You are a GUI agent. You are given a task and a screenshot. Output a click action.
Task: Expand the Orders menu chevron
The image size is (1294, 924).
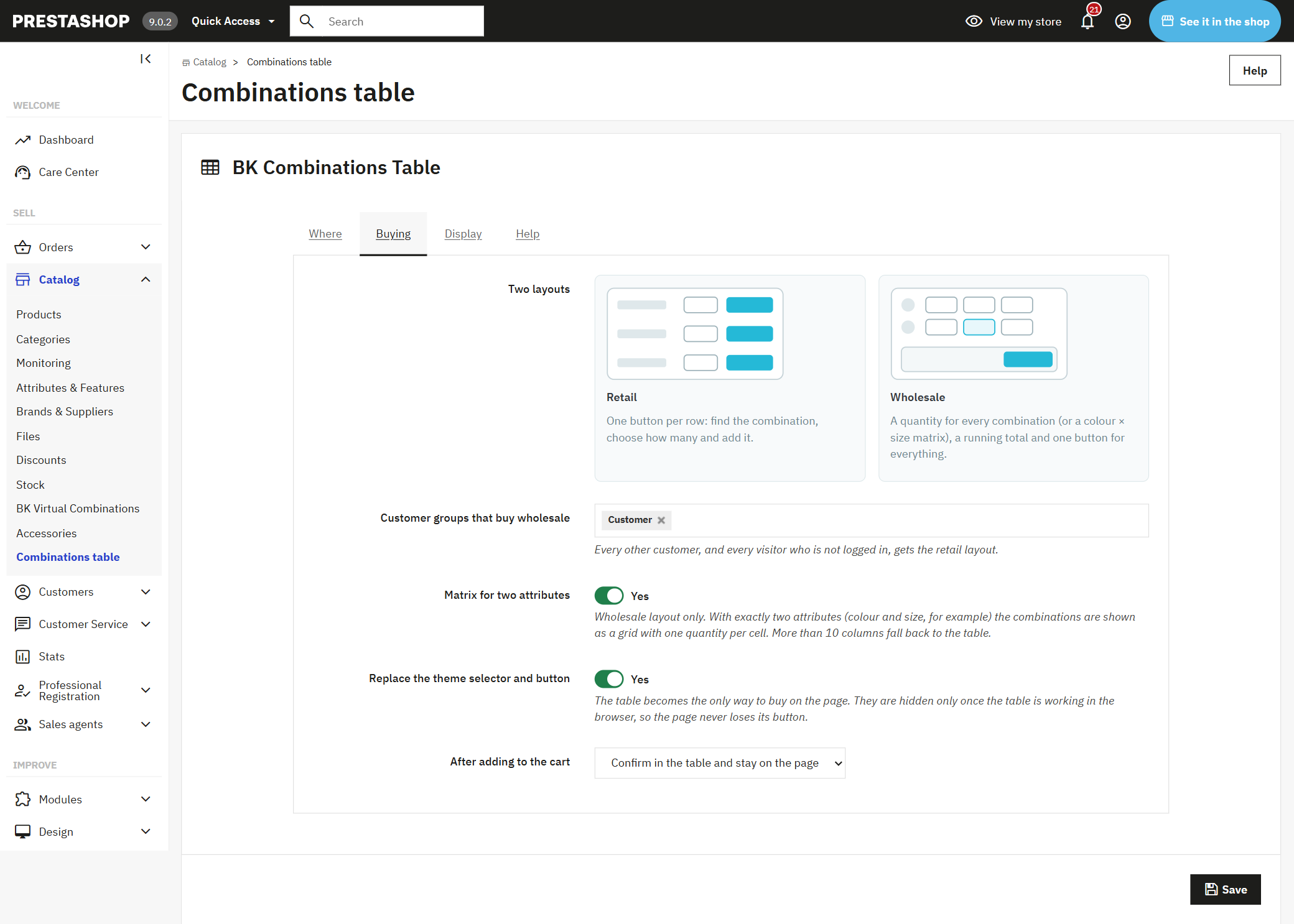coord(146,247)
